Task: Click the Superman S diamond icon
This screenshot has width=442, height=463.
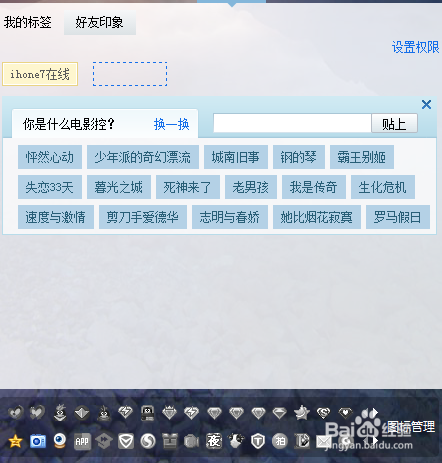Action: pos(324,413)
